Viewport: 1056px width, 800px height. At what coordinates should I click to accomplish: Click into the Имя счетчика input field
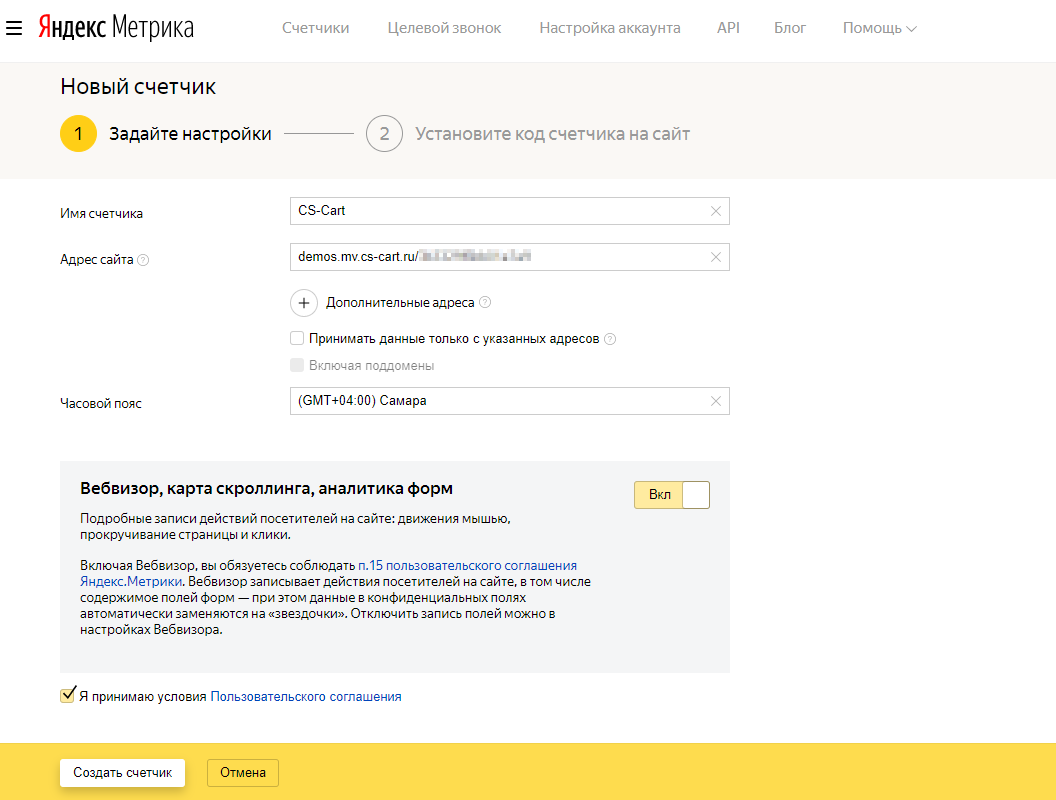pyautogui.click(x=500, y=211)
